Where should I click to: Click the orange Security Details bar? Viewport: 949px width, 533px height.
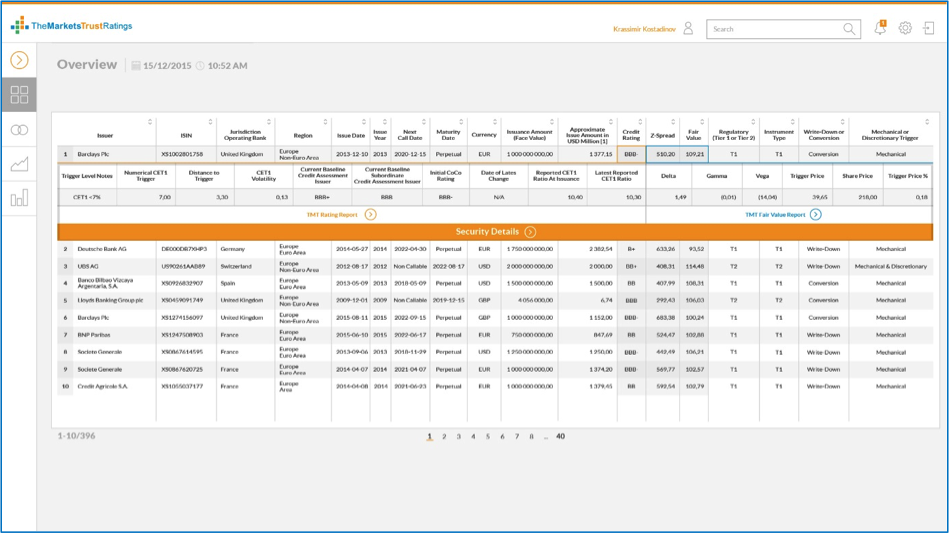tap(495, 232)
